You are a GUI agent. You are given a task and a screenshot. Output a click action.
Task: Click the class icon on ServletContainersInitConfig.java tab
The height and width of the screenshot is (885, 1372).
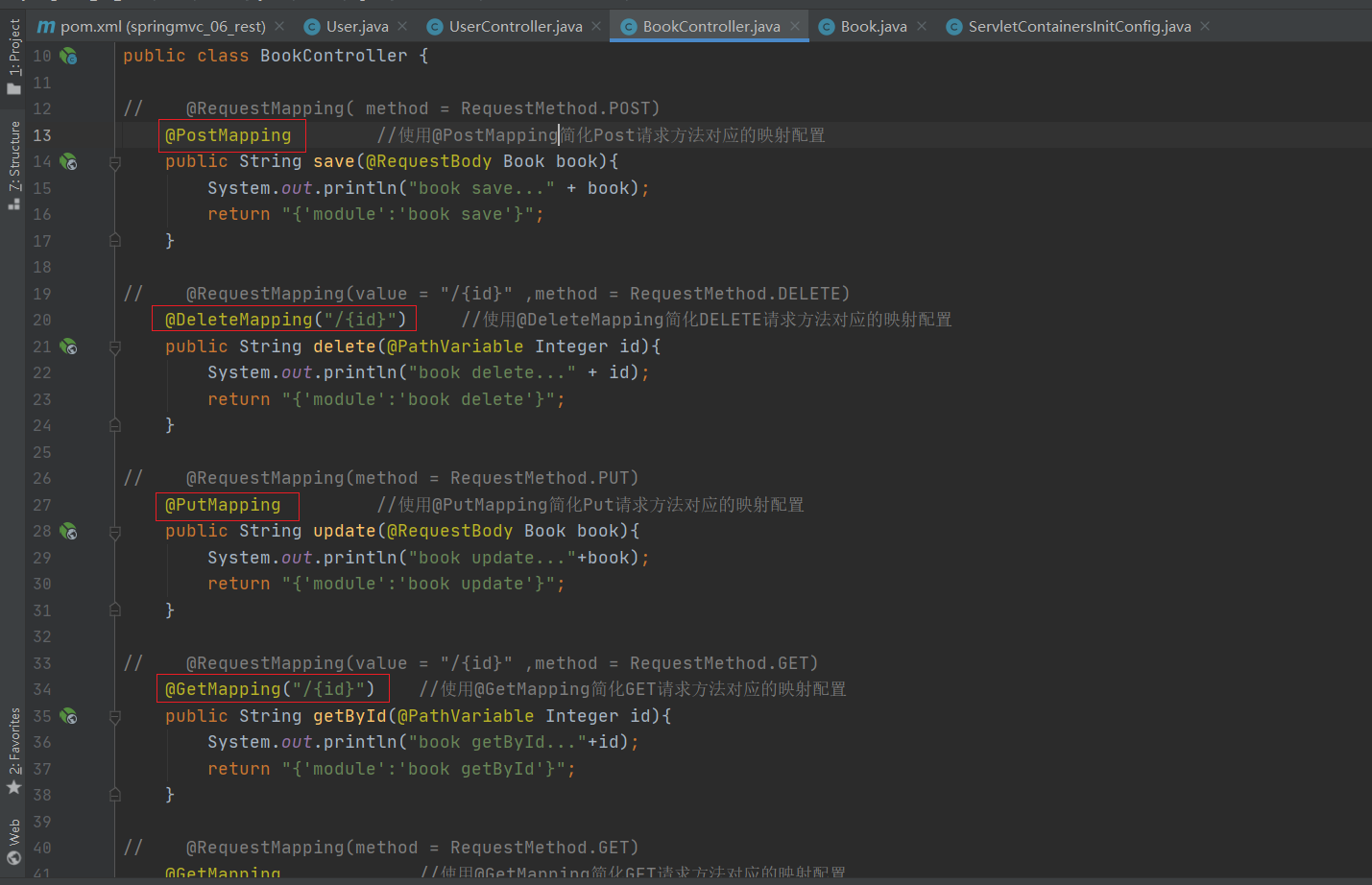(x=953, y=27)
